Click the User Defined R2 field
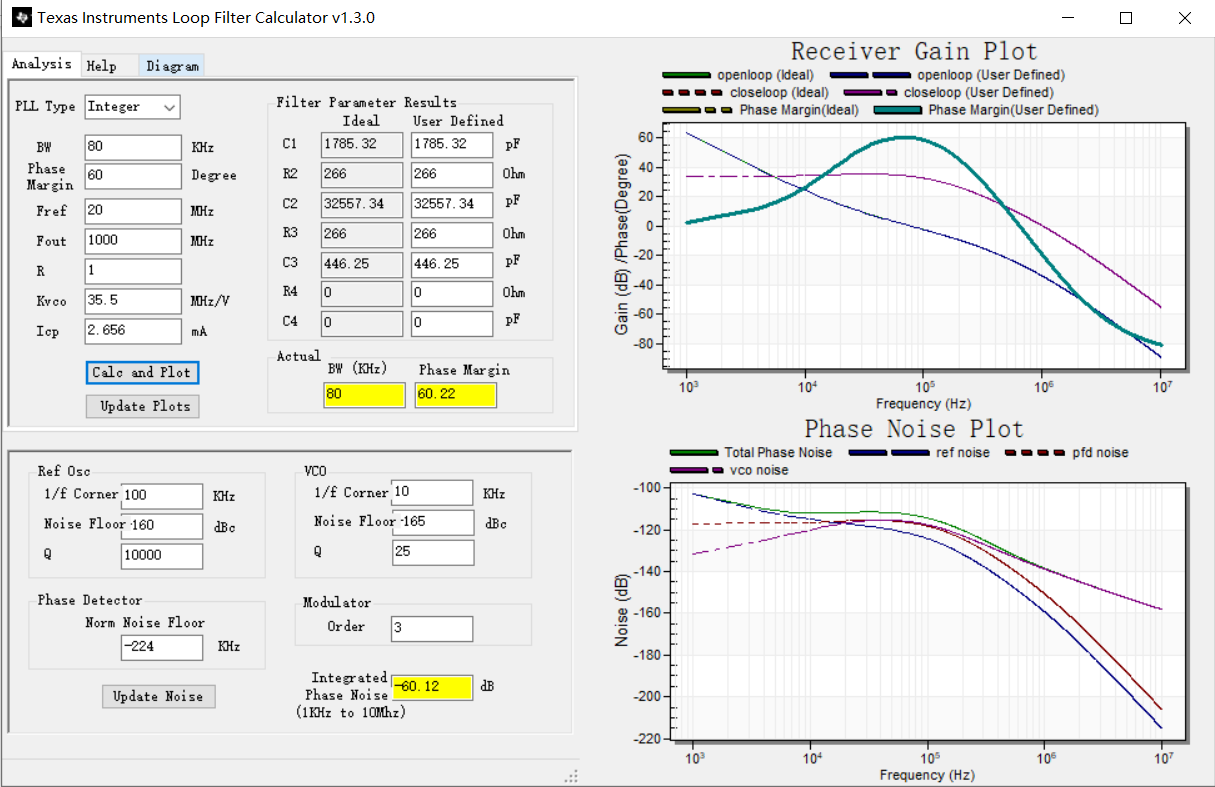The image size is (1215, 787). [x=452, y=175]
